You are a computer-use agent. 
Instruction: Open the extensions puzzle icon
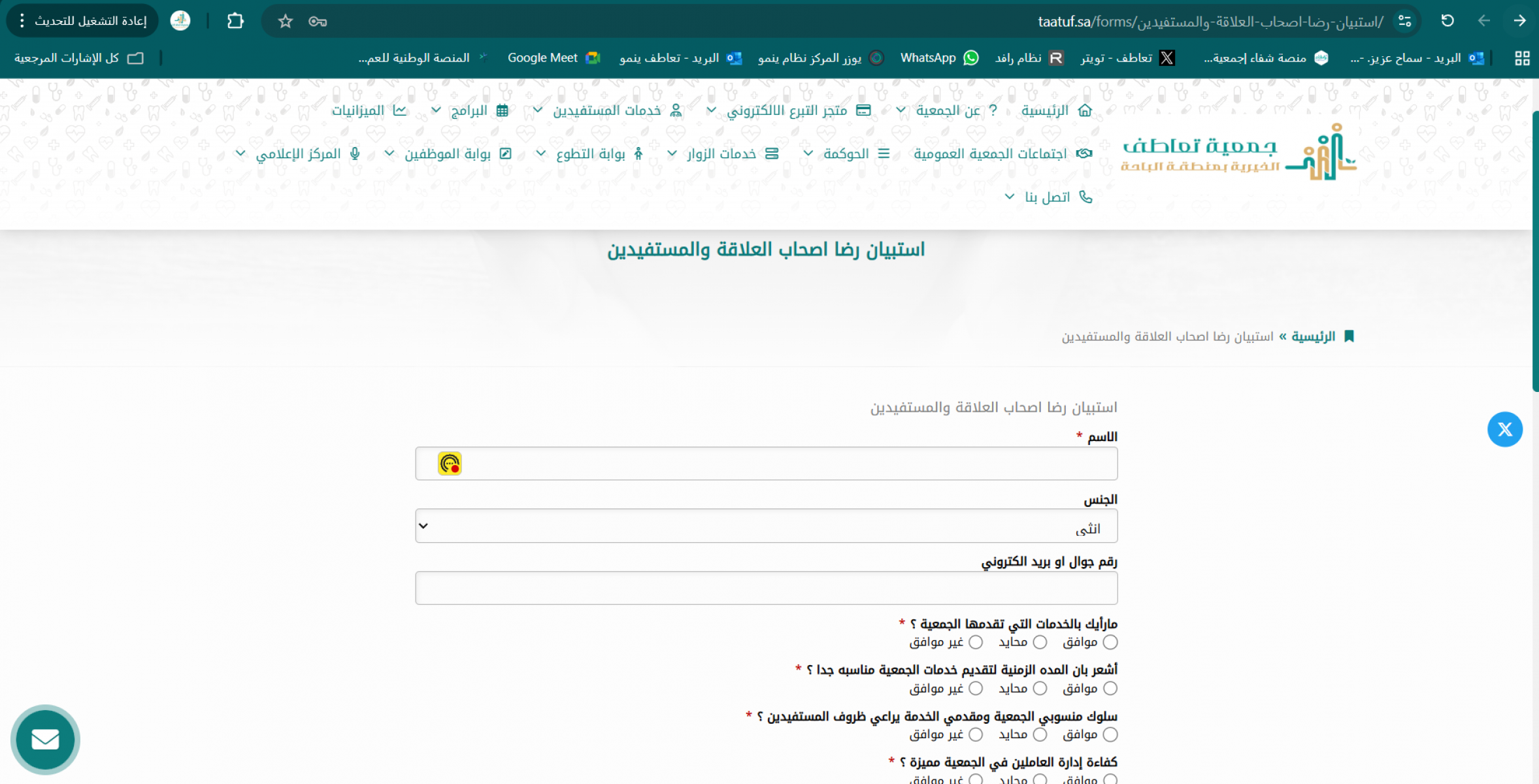[x=235, y=21]
